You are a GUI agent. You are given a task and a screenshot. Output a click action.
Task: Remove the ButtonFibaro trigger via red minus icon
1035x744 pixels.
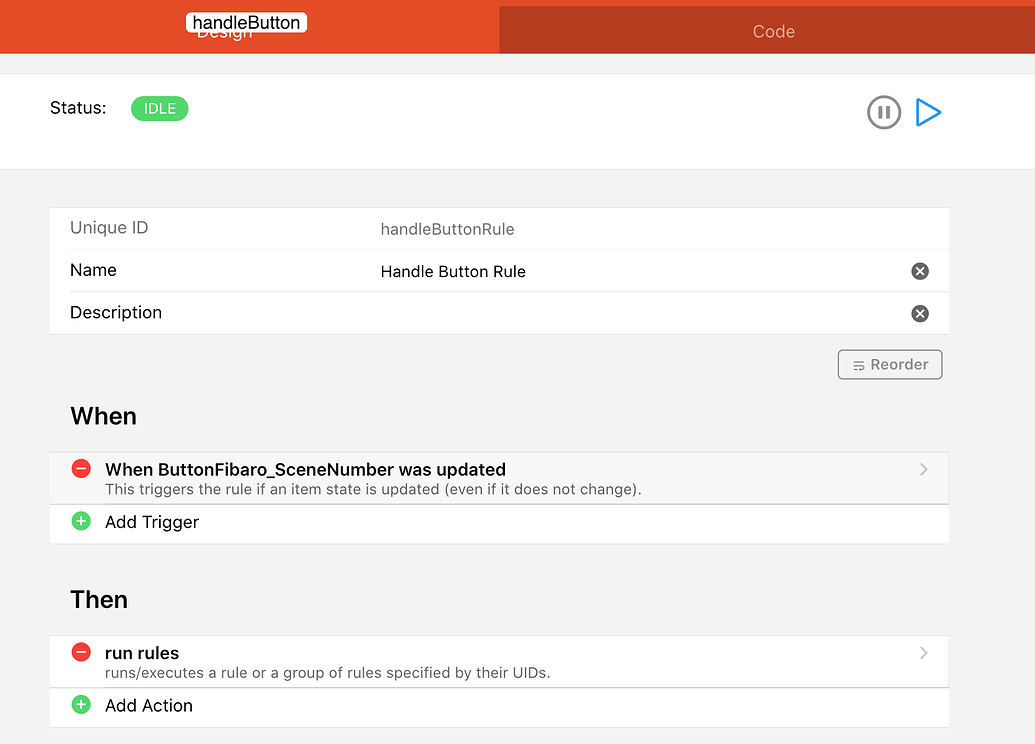[x=80, y=468]
